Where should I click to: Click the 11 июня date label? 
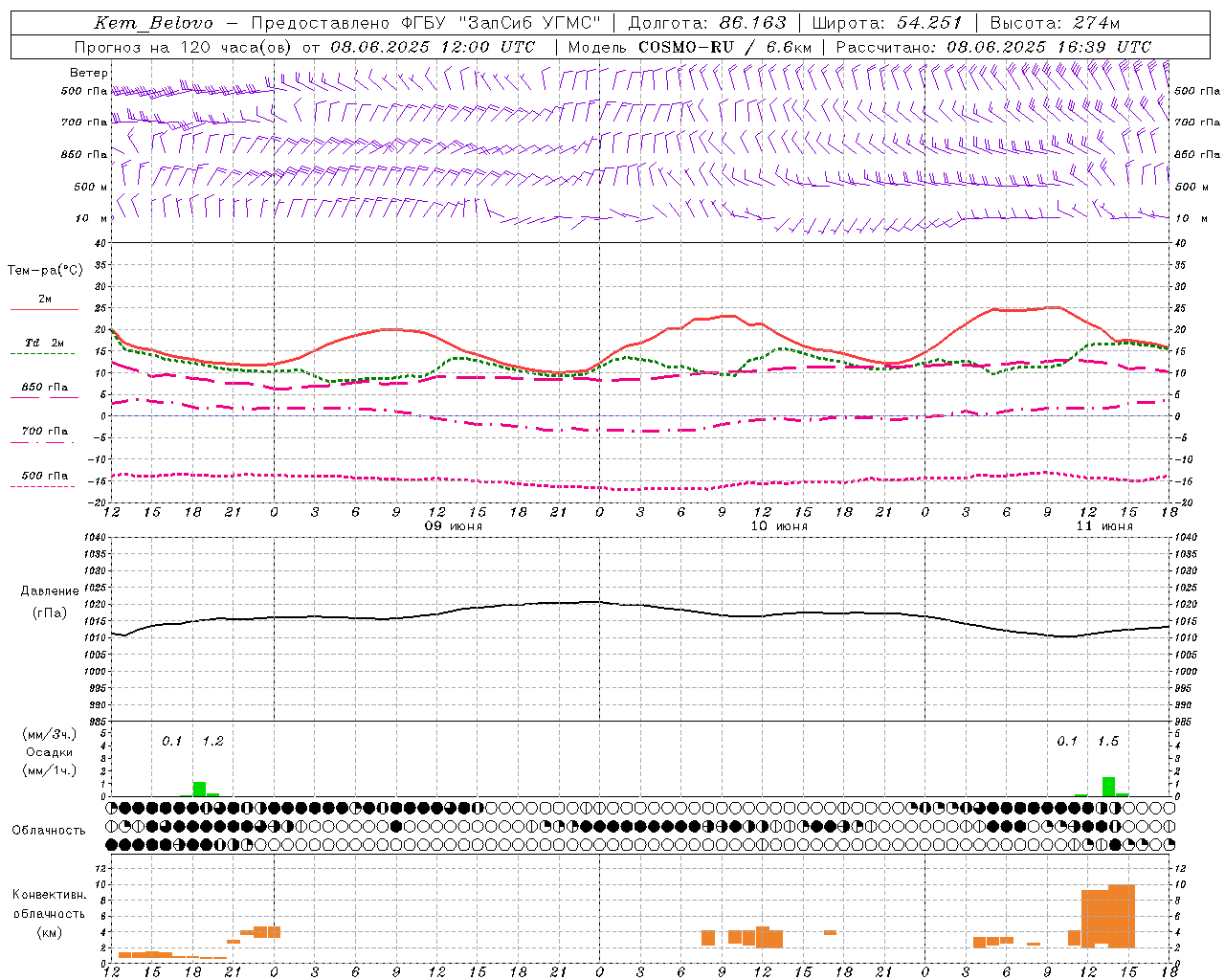(x=1104, y=526)
